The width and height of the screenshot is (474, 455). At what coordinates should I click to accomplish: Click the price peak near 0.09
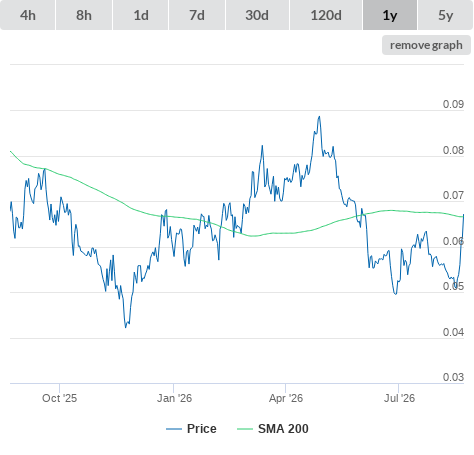[x=319, y=117]
